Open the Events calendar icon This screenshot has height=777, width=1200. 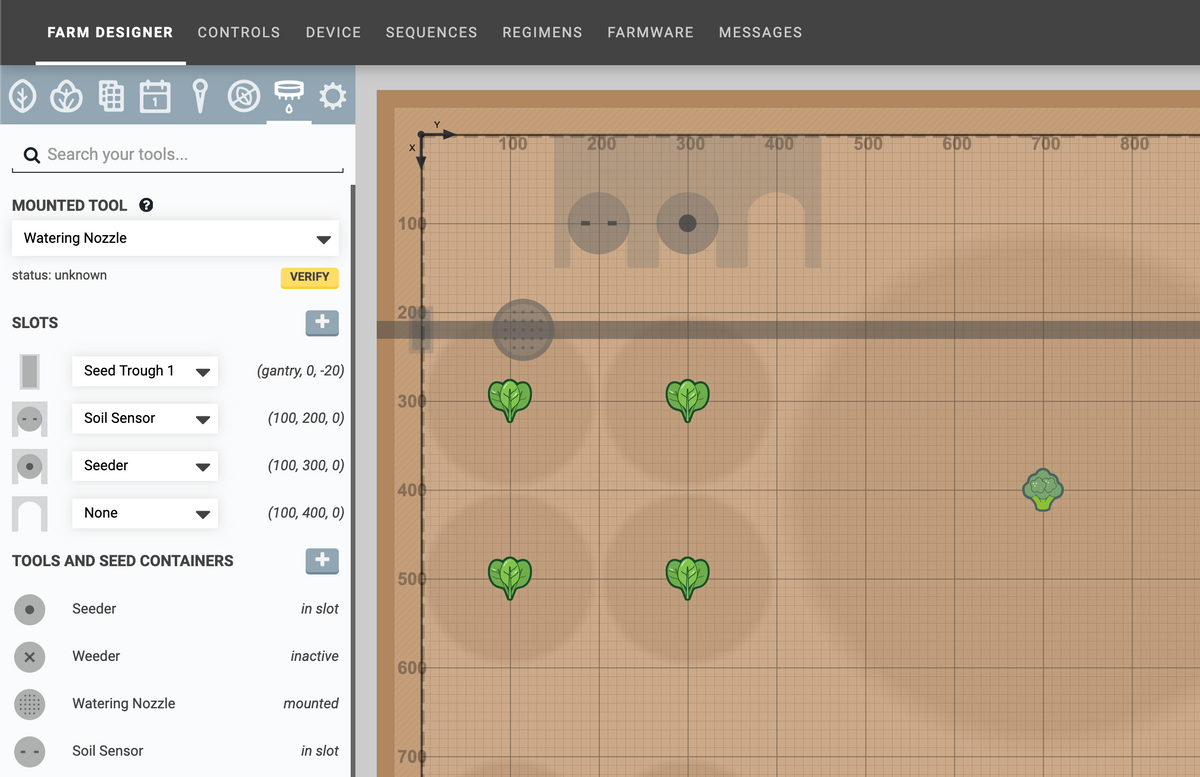(x=155, y=96)
